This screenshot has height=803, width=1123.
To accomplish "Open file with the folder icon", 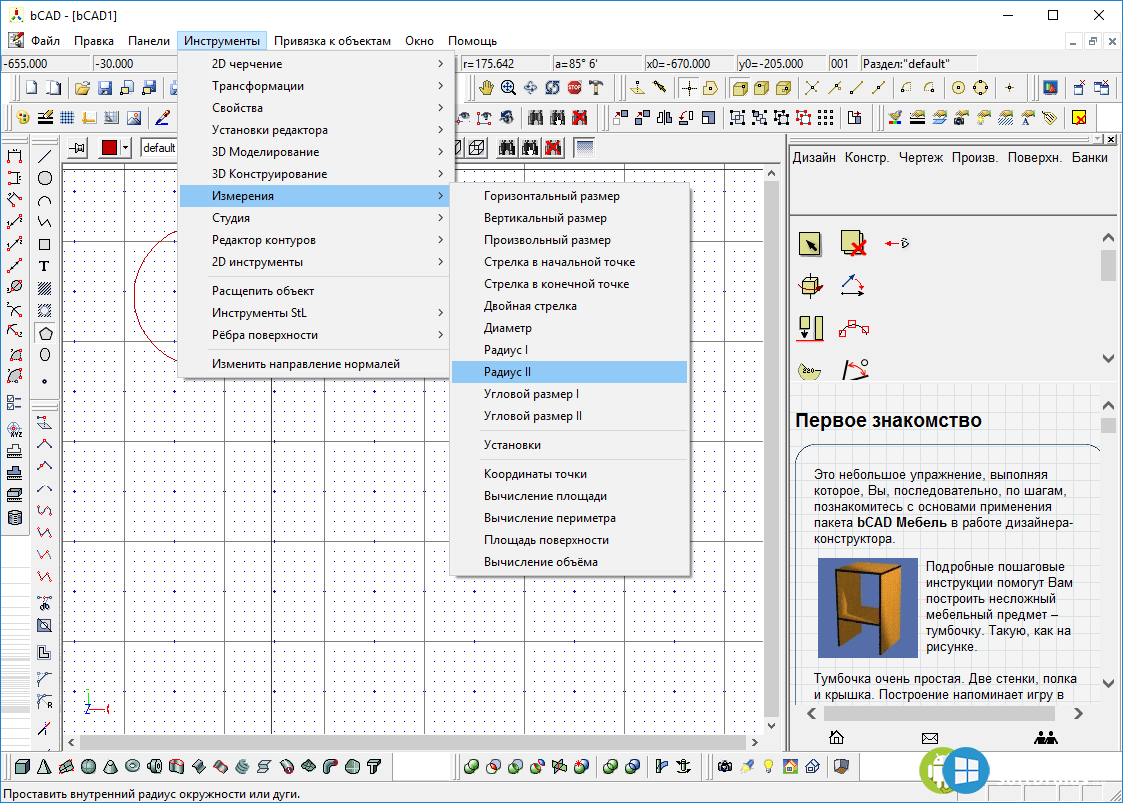I will tap(82, 88).
